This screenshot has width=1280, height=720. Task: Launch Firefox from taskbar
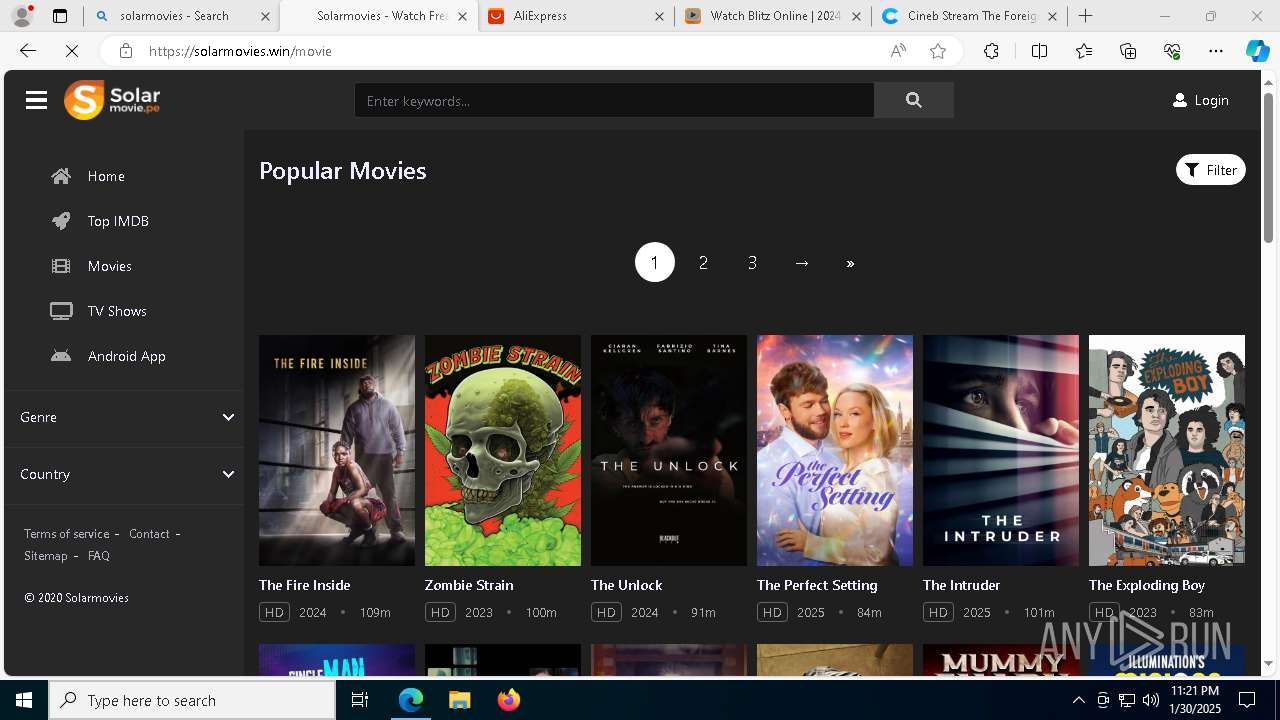pos(508,700)
